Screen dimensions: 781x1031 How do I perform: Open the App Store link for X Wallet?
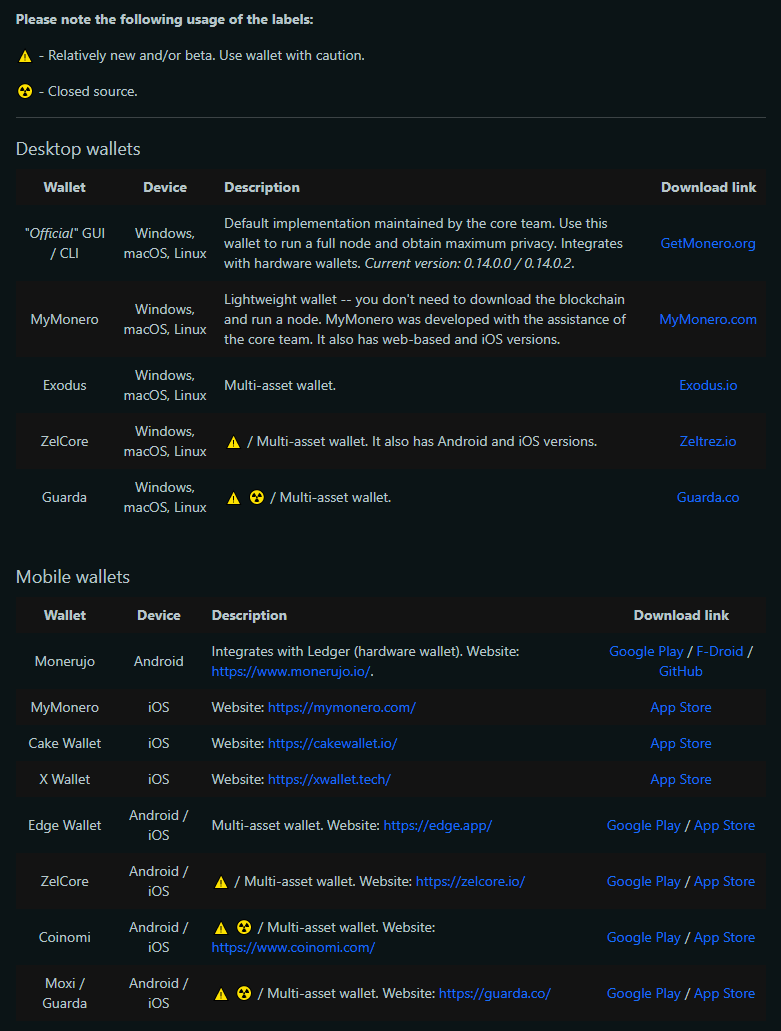pyautogui.click(x=681, y=780)
